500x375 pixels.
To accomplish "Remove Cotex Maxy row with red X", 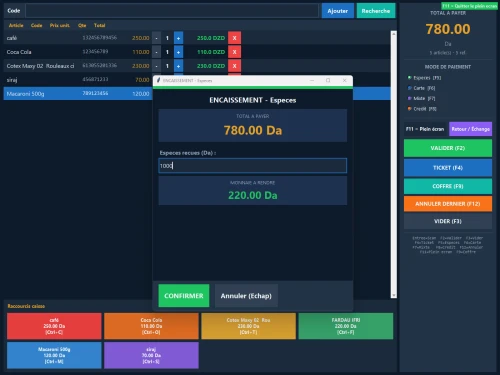I will point(234,66).
